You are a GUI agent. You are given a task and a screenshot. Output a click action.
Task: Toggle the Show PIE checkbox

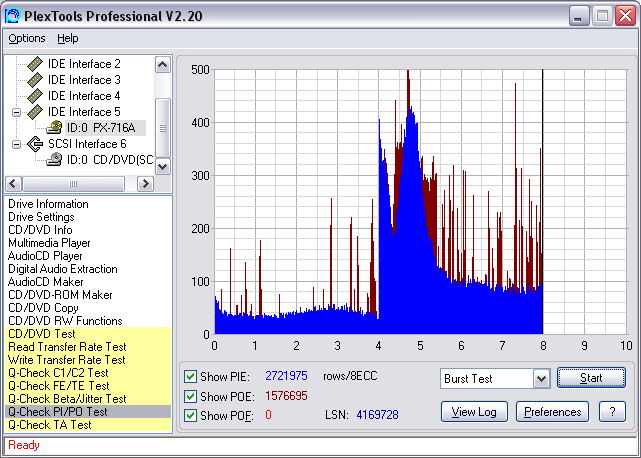tap(190, 376)
